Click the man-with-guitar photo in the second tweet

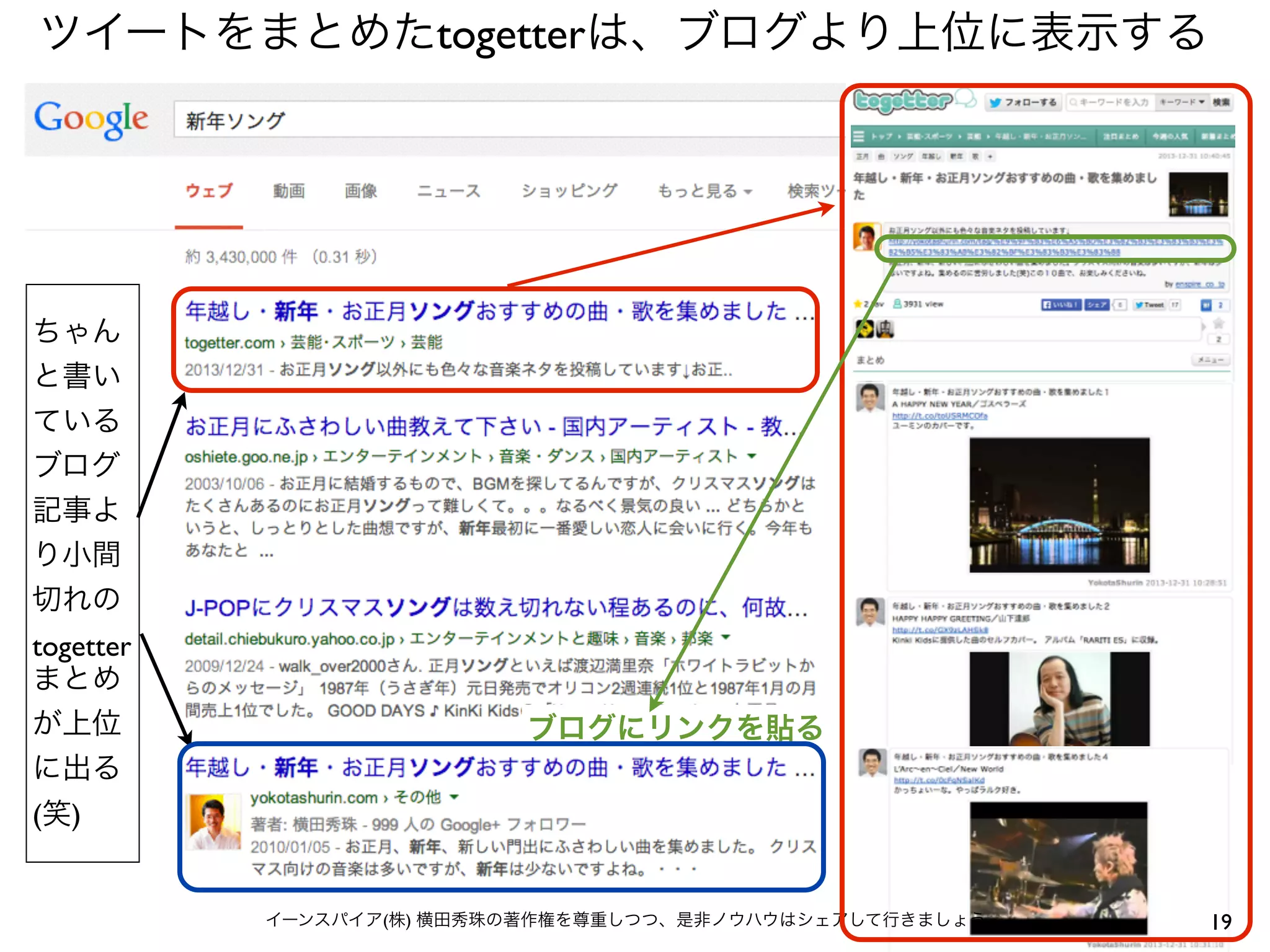1059,699
